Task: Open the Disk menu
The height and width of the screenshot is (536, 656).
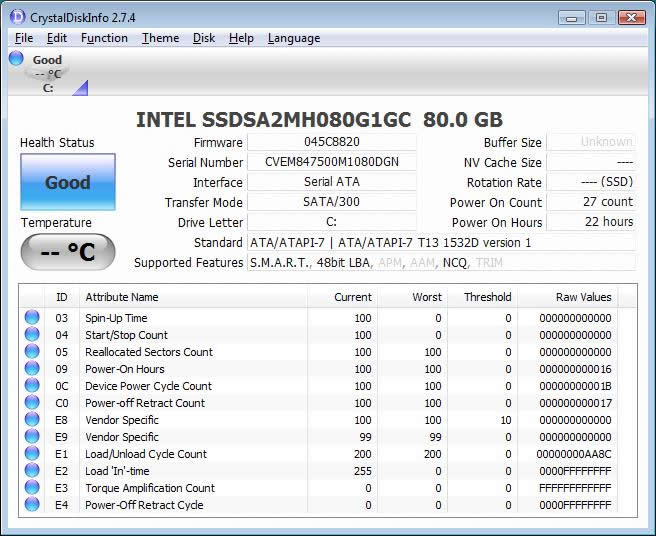Action: coord(204,38)
